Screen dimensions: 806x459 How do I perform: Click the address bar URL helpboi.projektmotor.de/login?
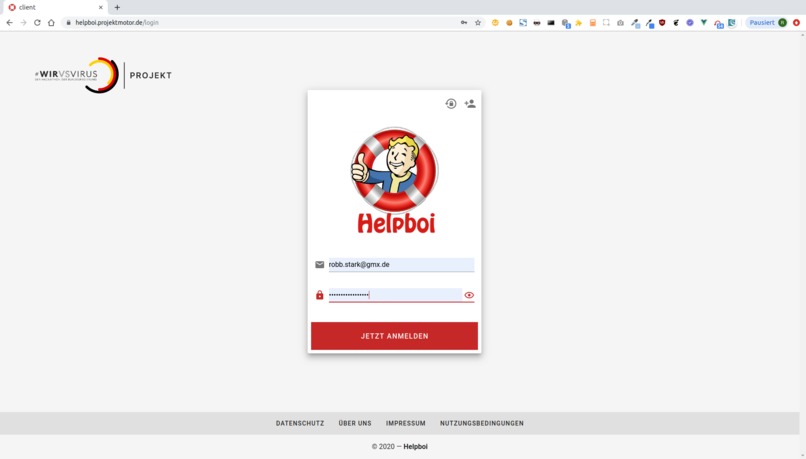pos(117,23)
